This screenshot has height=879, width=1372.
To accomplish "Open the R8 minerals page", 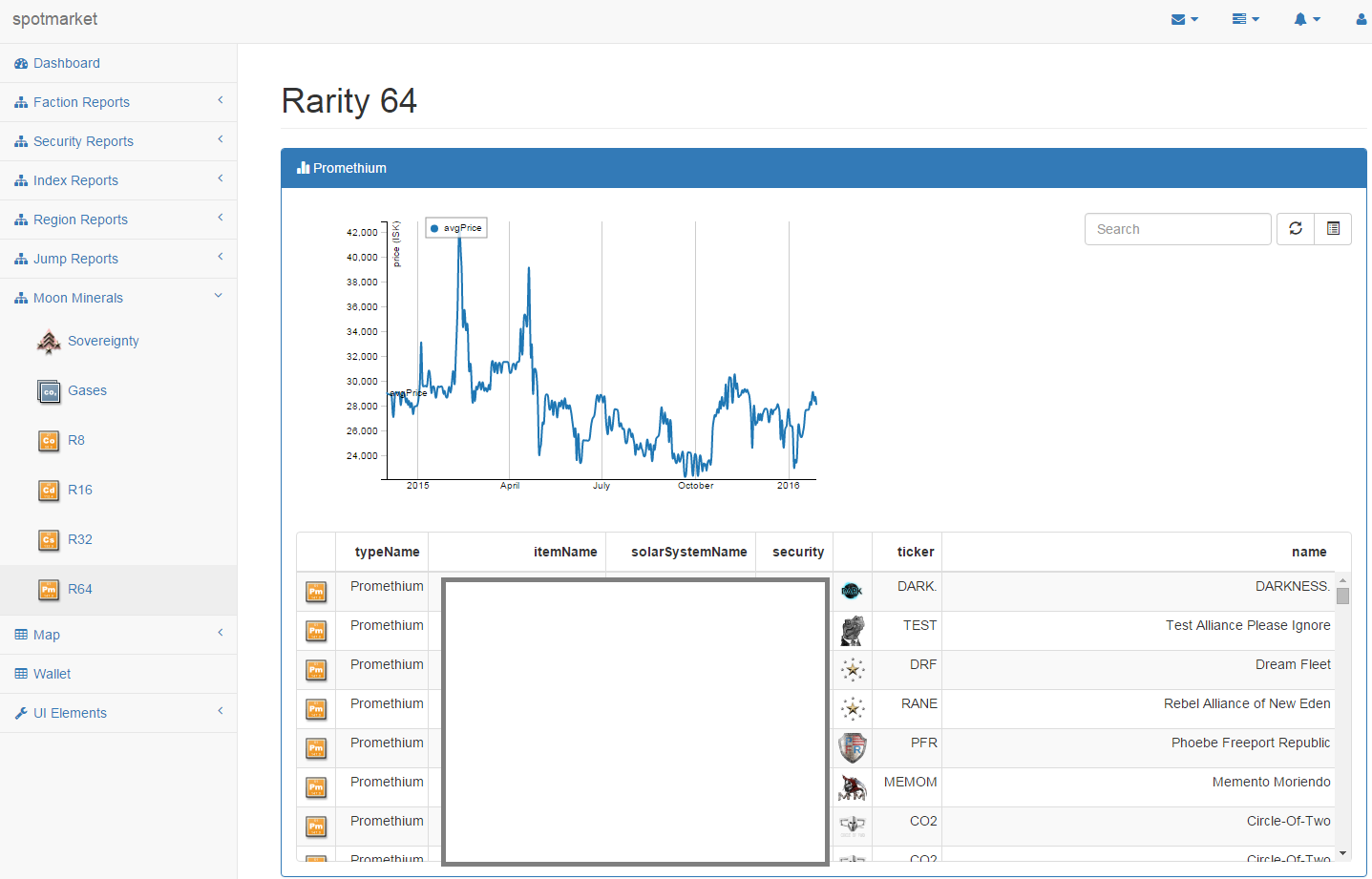I will pos(76,440).
